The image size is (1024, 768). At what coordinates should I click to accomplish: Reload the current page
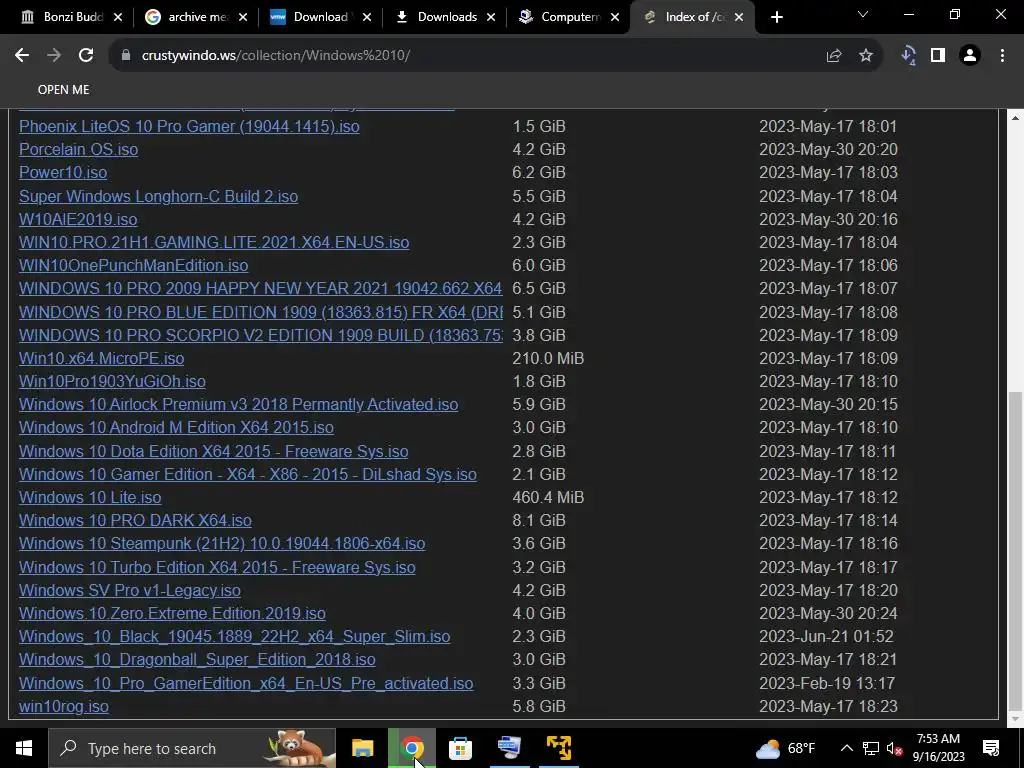point(86,56)
